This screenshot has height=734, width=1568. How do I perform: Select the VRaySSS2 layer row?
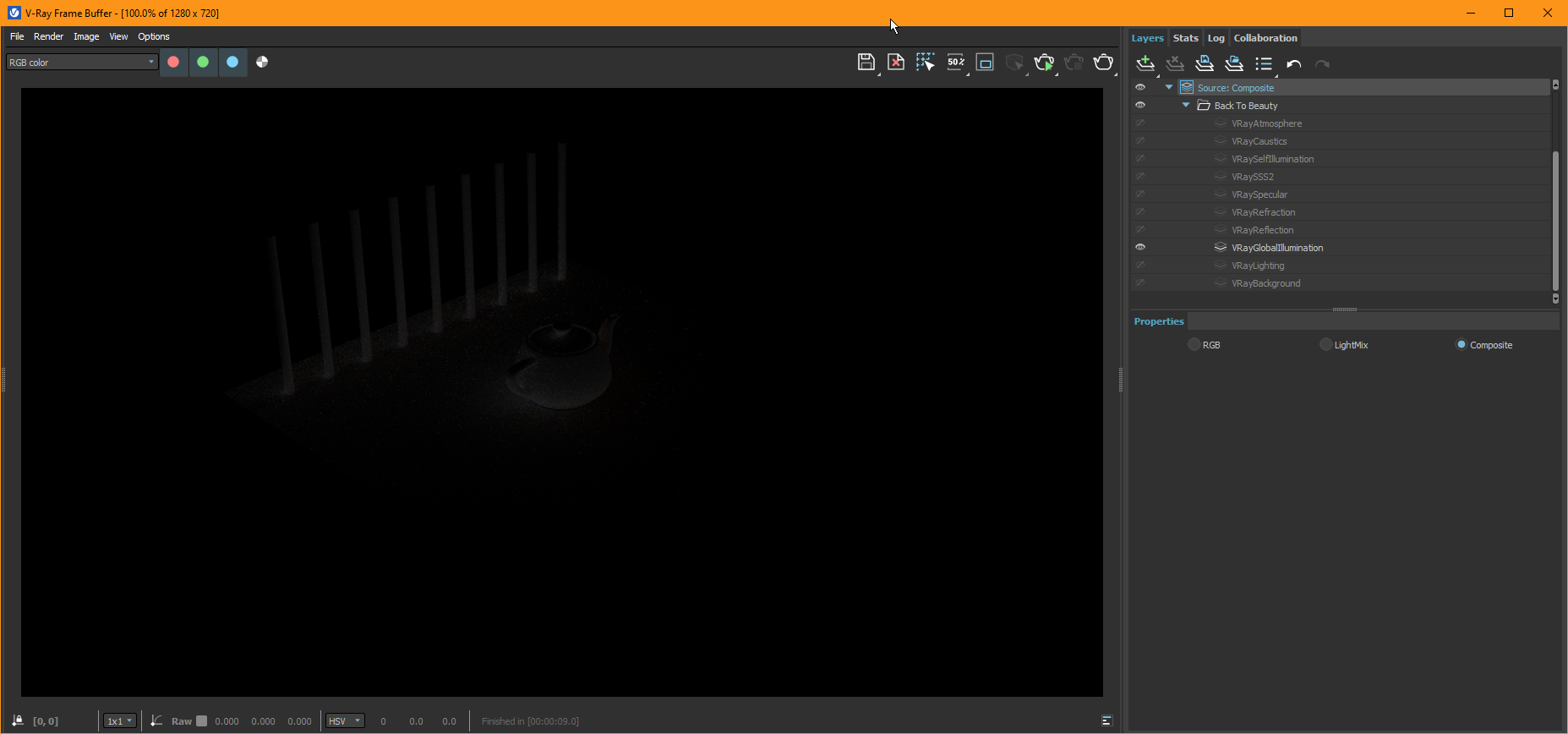tap(1341, 176)
